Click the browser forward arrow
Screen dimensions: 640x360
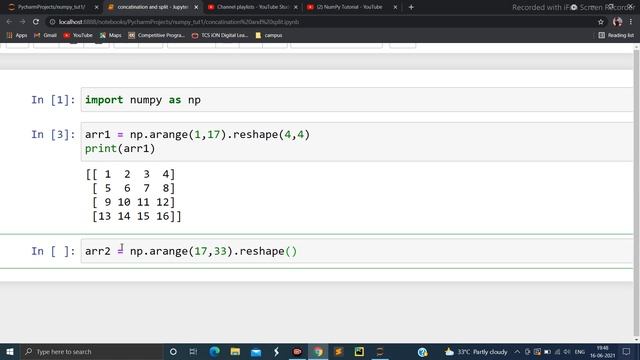tap(22, 22)
